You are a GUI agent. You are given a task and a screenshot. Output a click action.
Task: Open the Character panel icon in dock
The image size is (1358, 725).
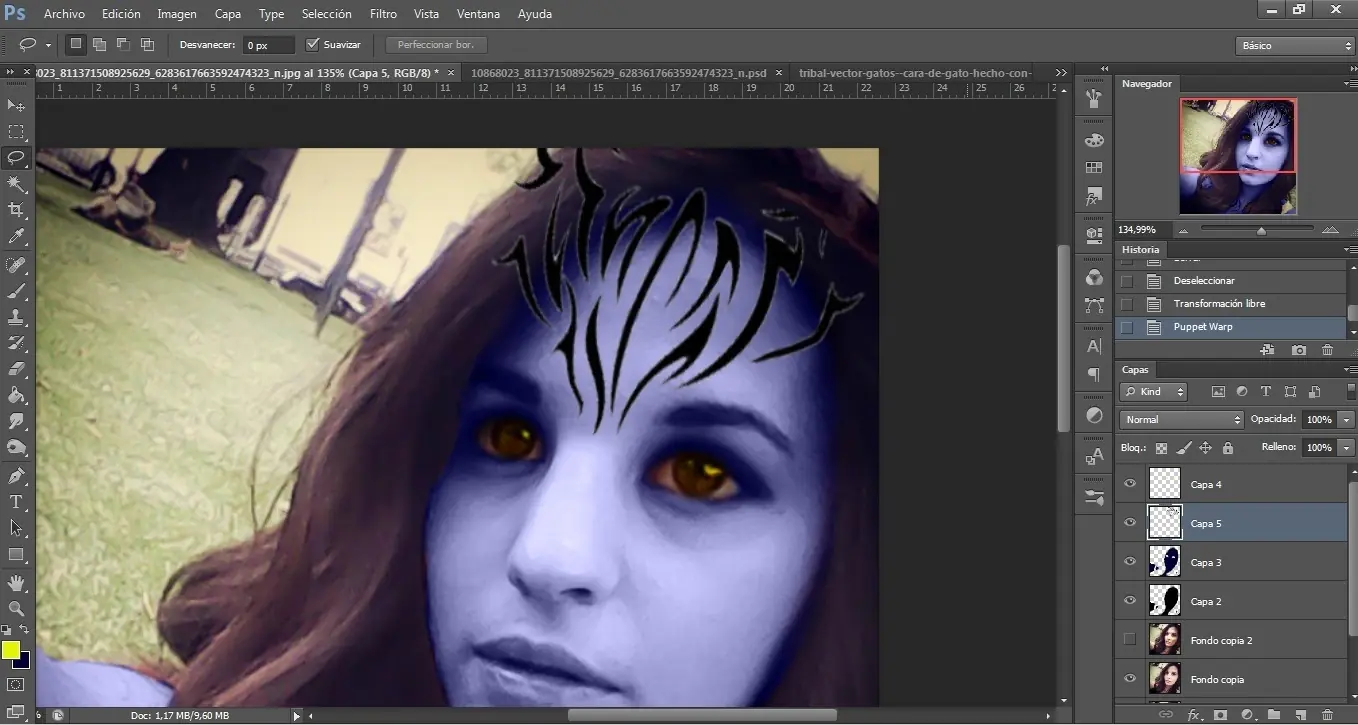click(1094, 347)
